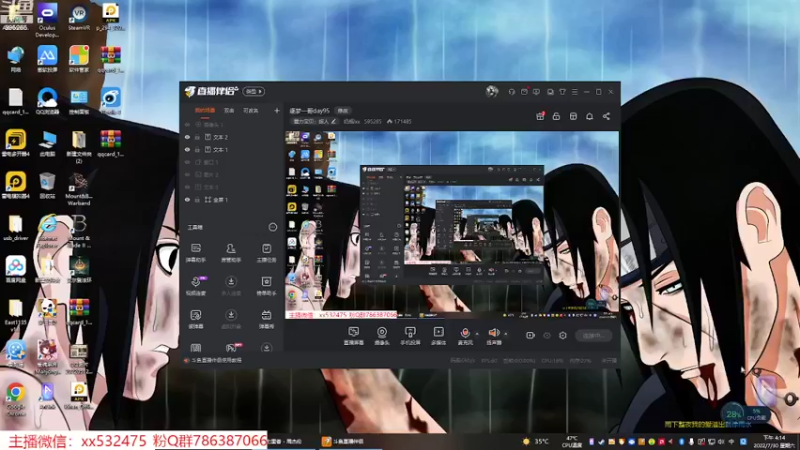Viewport: 800px width, 450px height.
Task: Open the message bubble icon in title bar
Action: tap(536, 92)
